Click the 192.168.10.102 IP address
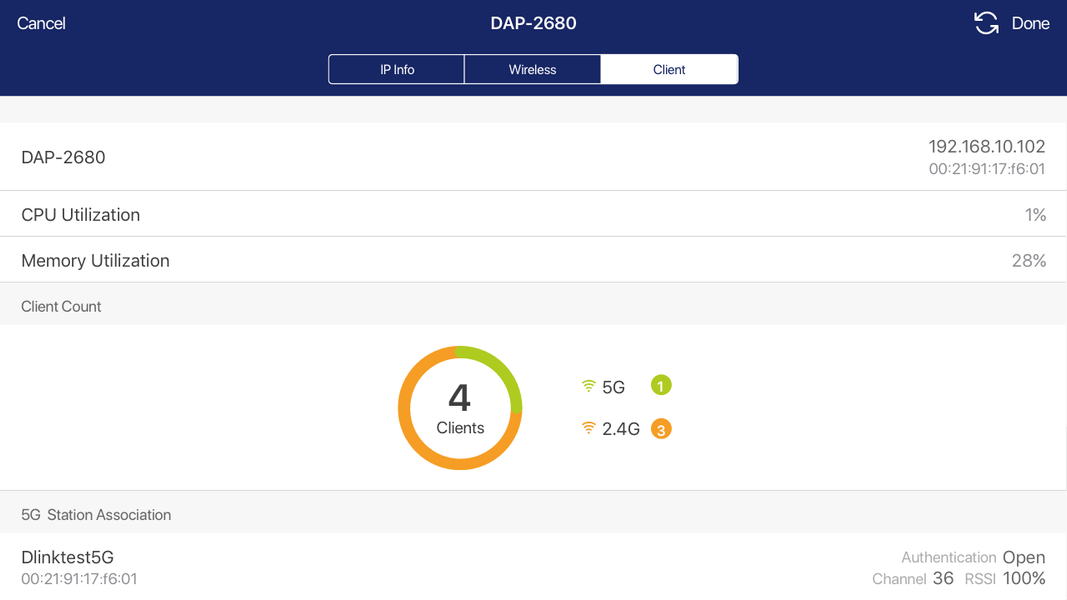The width and height of the screenshot is (1067, 600). (986, 147)
